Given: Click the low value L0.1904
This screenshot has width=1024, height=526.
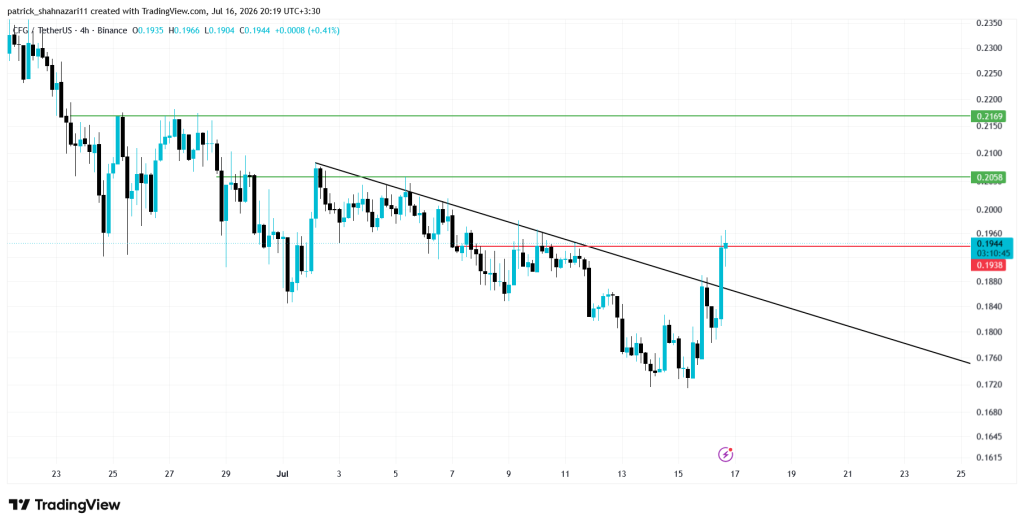Looking at the screenshot, I should 221,30.
